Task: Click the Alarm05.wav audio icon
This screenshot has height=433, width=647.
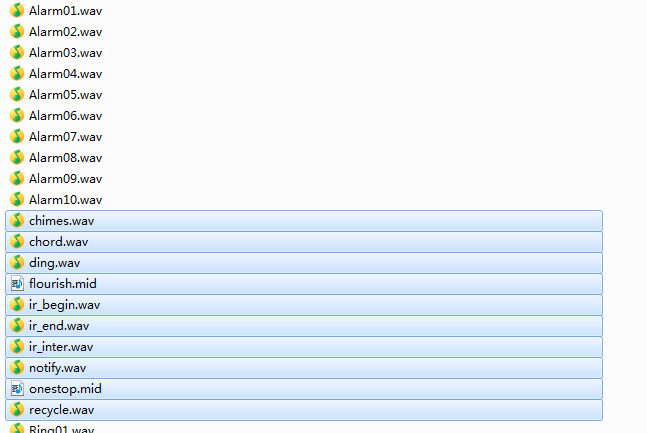Action: 17,94
